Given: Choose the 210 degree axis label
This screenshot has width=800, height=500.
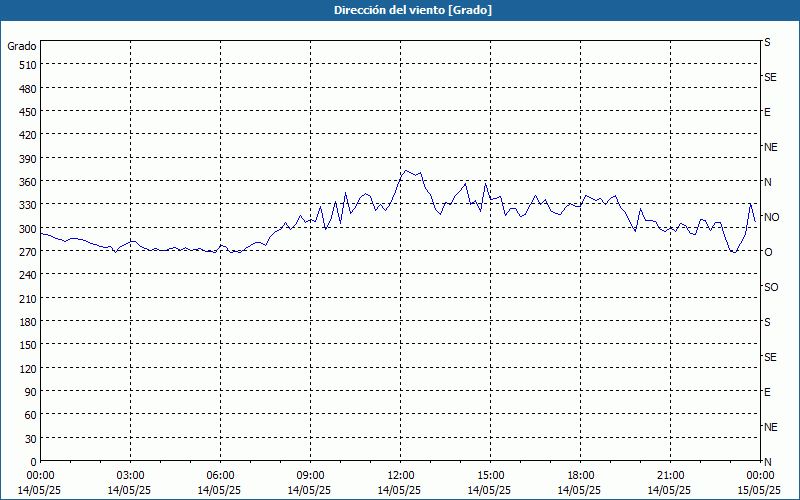Looking at the screenshot, I should pos(28,298).
